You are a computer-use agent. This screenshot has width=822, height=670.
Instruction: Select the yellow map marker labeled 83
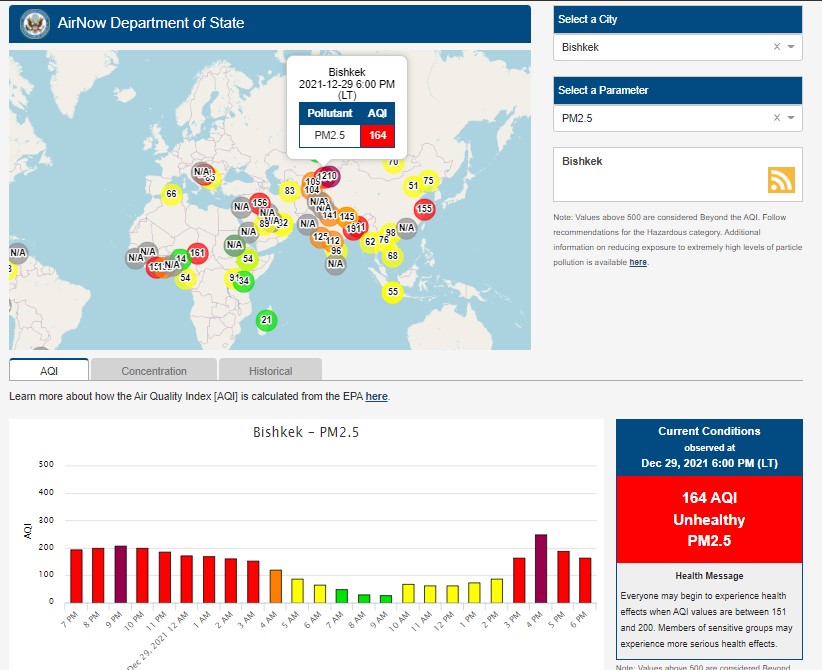pos(290,191)
